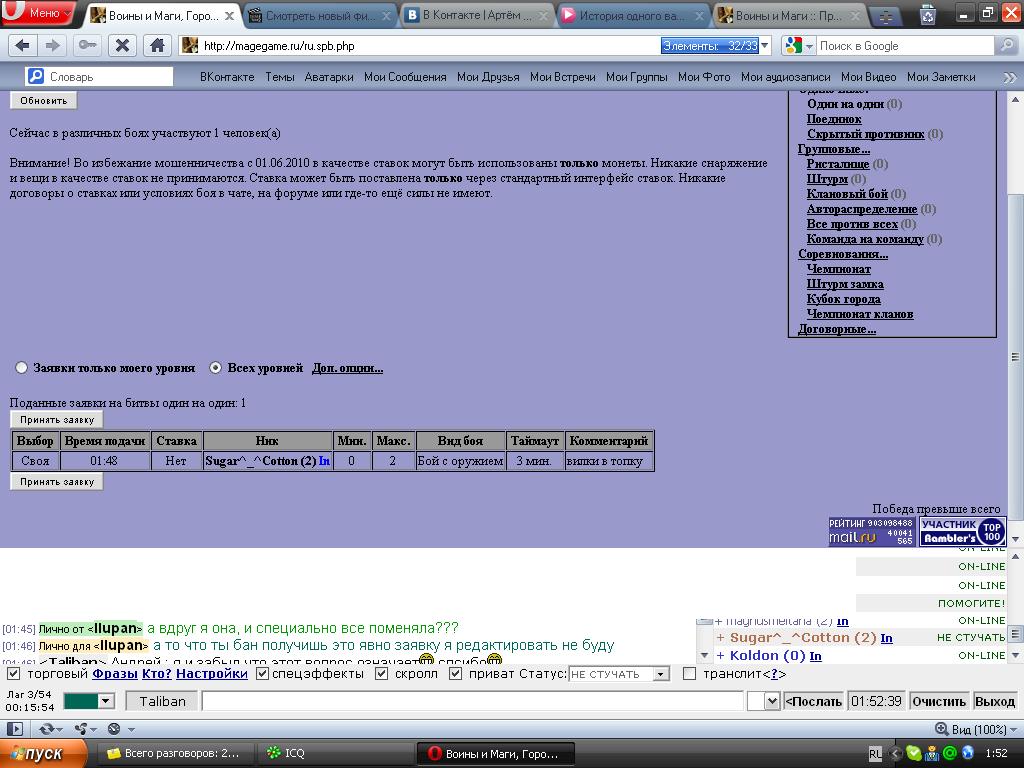Click the Словарь search magnifier icon
The image size is (1024, 768).
pyautogui.click(x=35, y=76)
